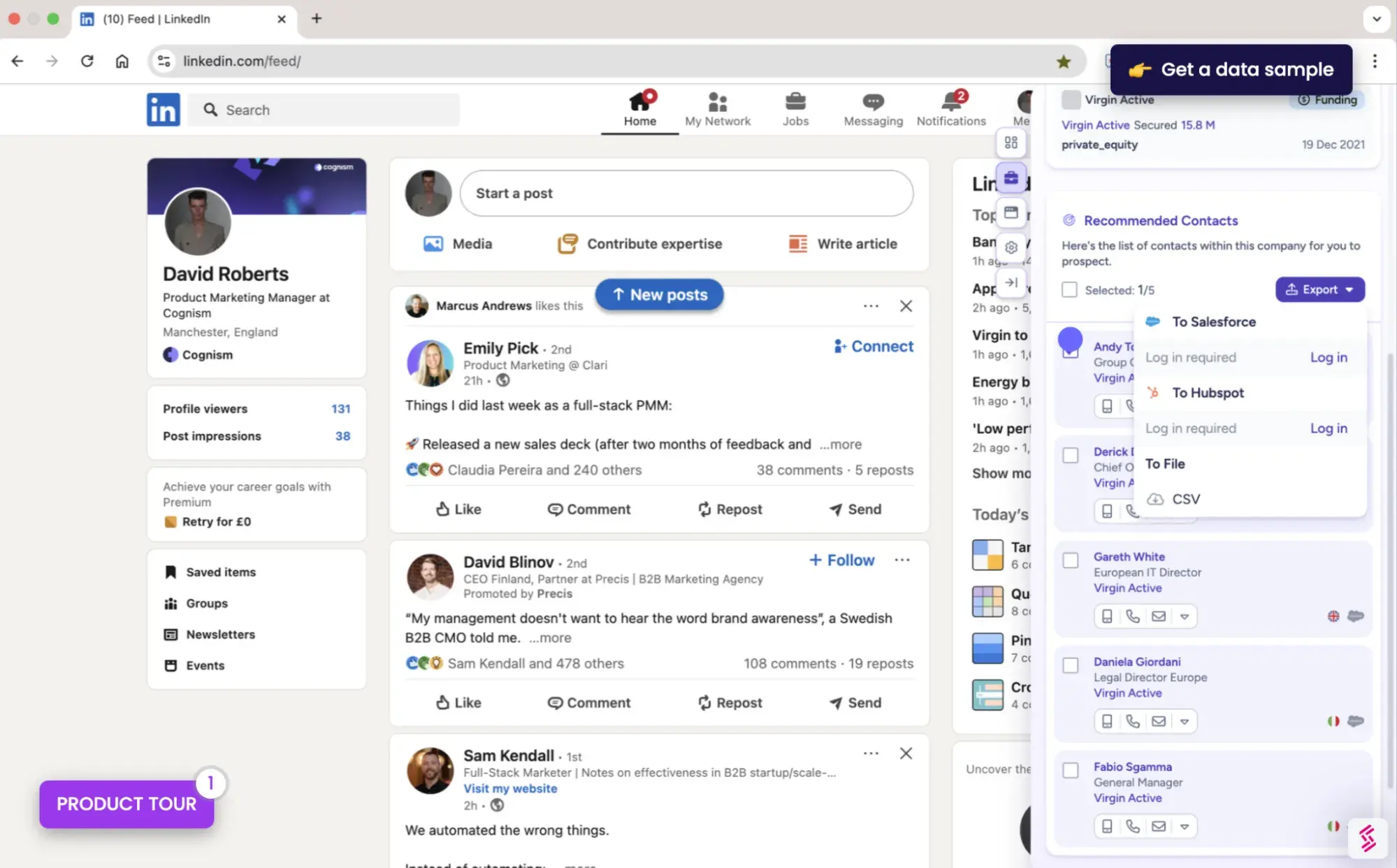
Task: Send David Blinov's post
Action: (x=855, y=702)
